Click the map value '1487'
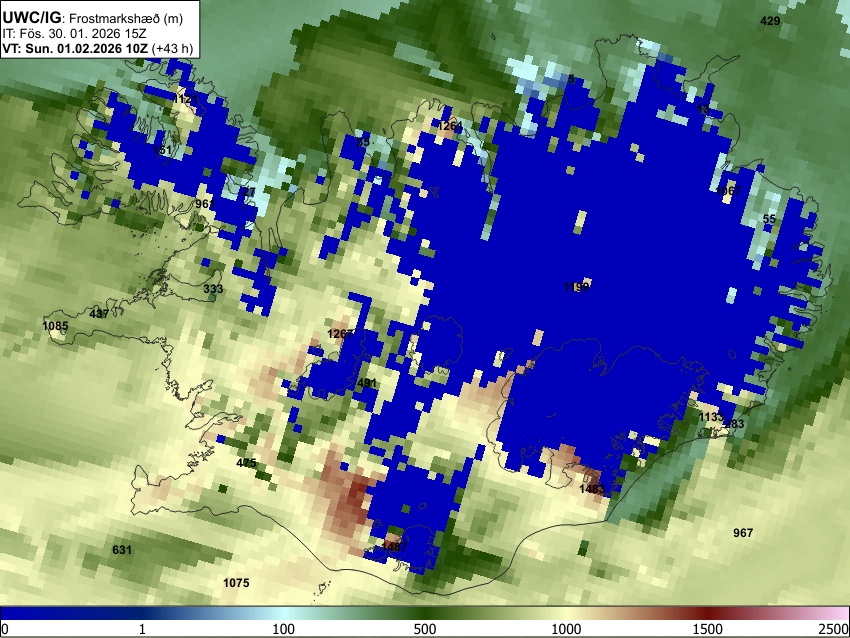The width and height of the screenshot is (850, 638). tap(394, 547)
